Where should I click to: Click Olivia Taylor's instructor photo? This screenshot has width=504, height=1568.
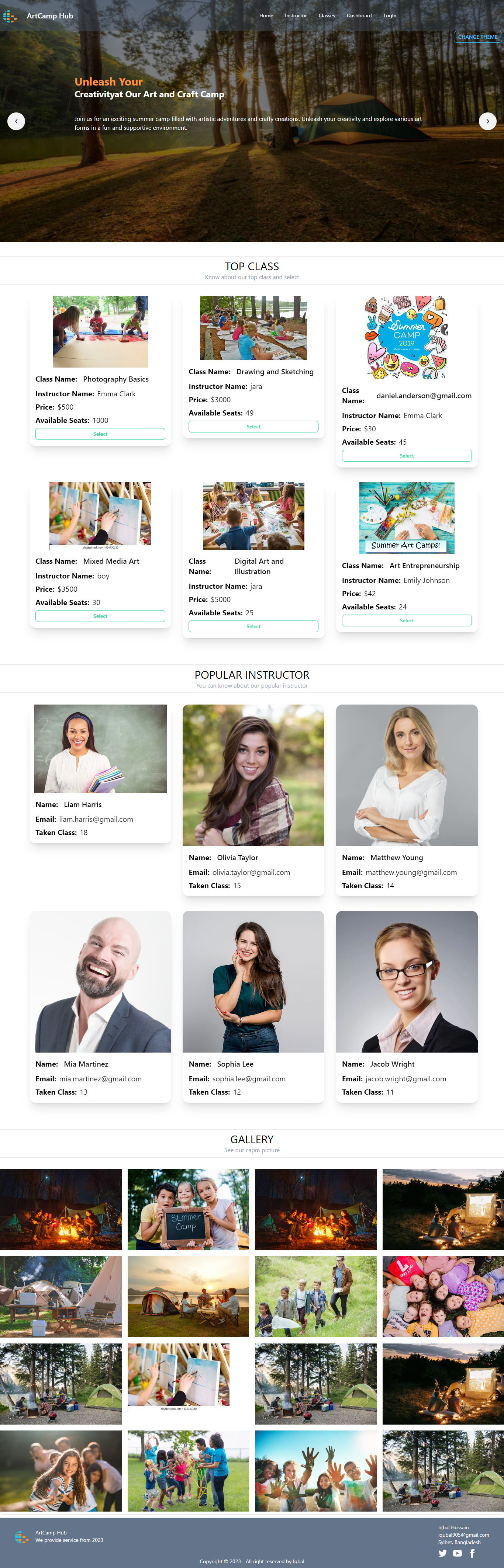(x=253, y=775)
